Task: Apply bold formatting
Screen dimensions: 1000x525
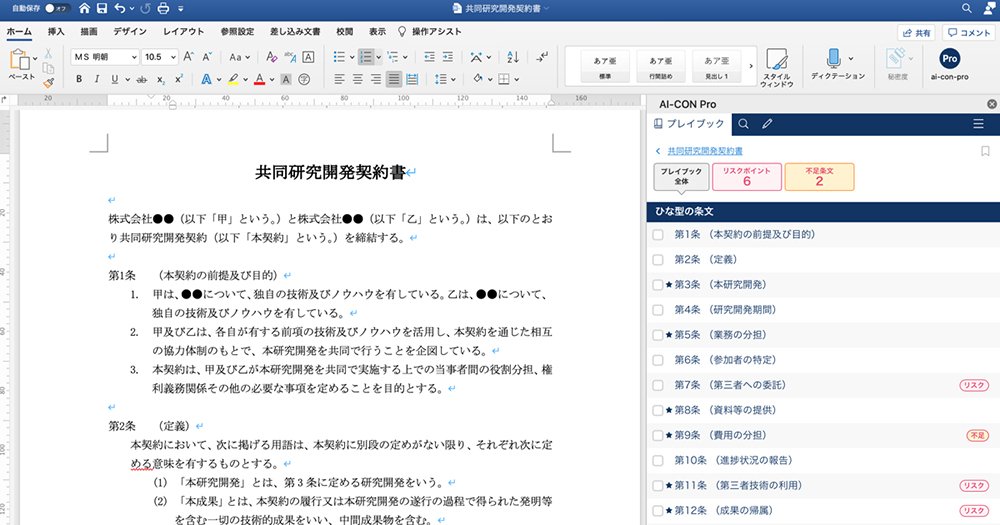Action: click(79, 79)
